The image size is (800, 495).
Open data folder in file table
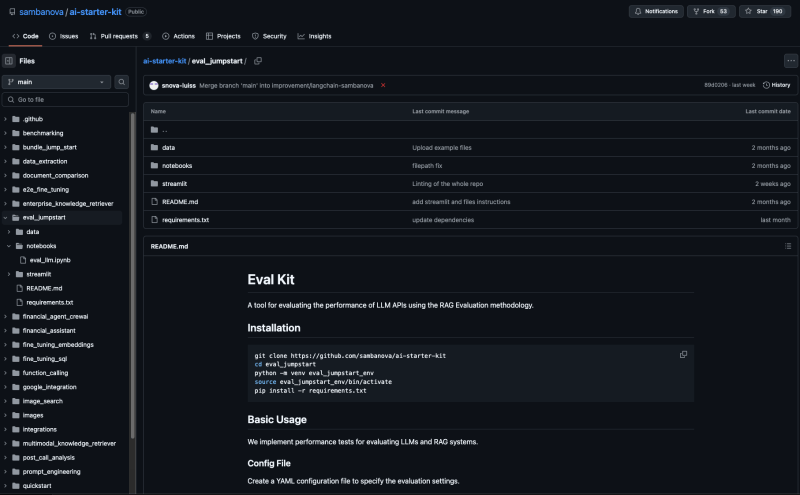tap(168, 147)
